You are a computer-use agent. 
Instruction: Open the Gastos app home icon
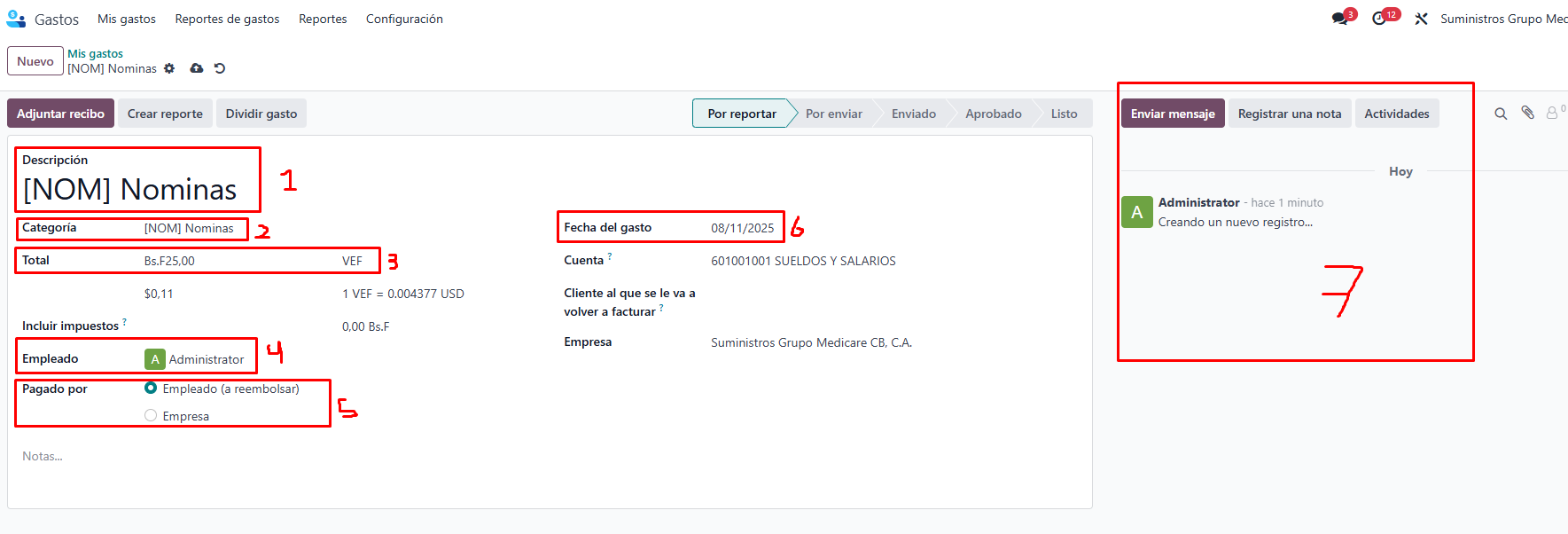click(x=16, y=19)
